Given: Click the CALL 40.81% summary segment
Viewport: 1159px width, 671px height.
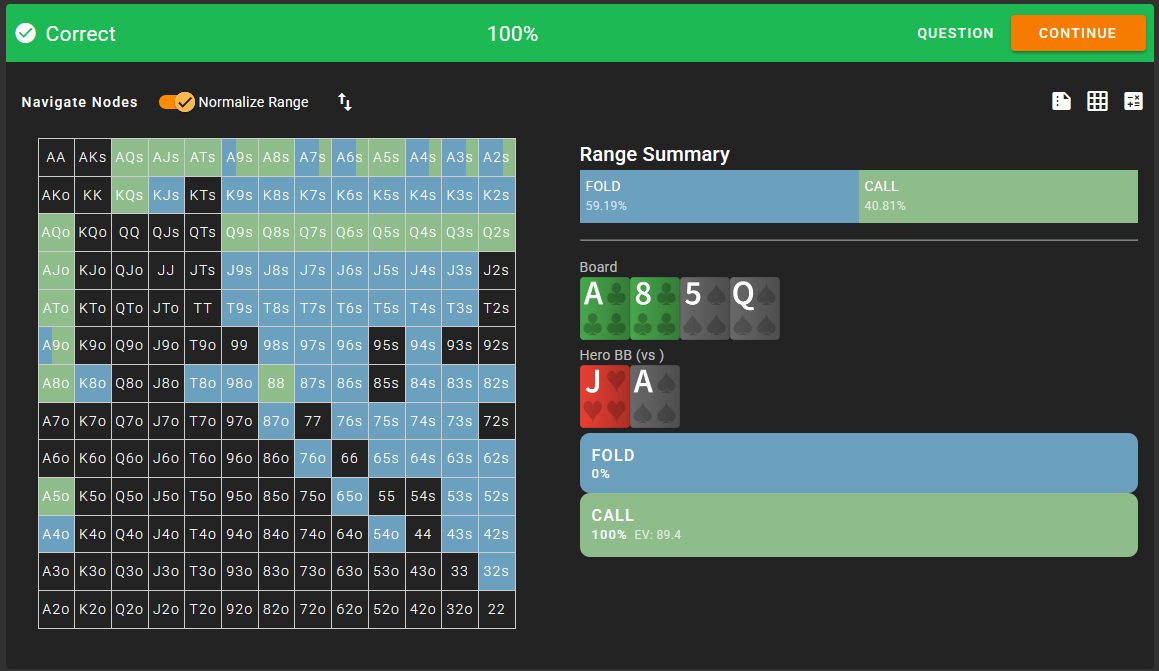Looking at the screenshot, I should (998, 197).
